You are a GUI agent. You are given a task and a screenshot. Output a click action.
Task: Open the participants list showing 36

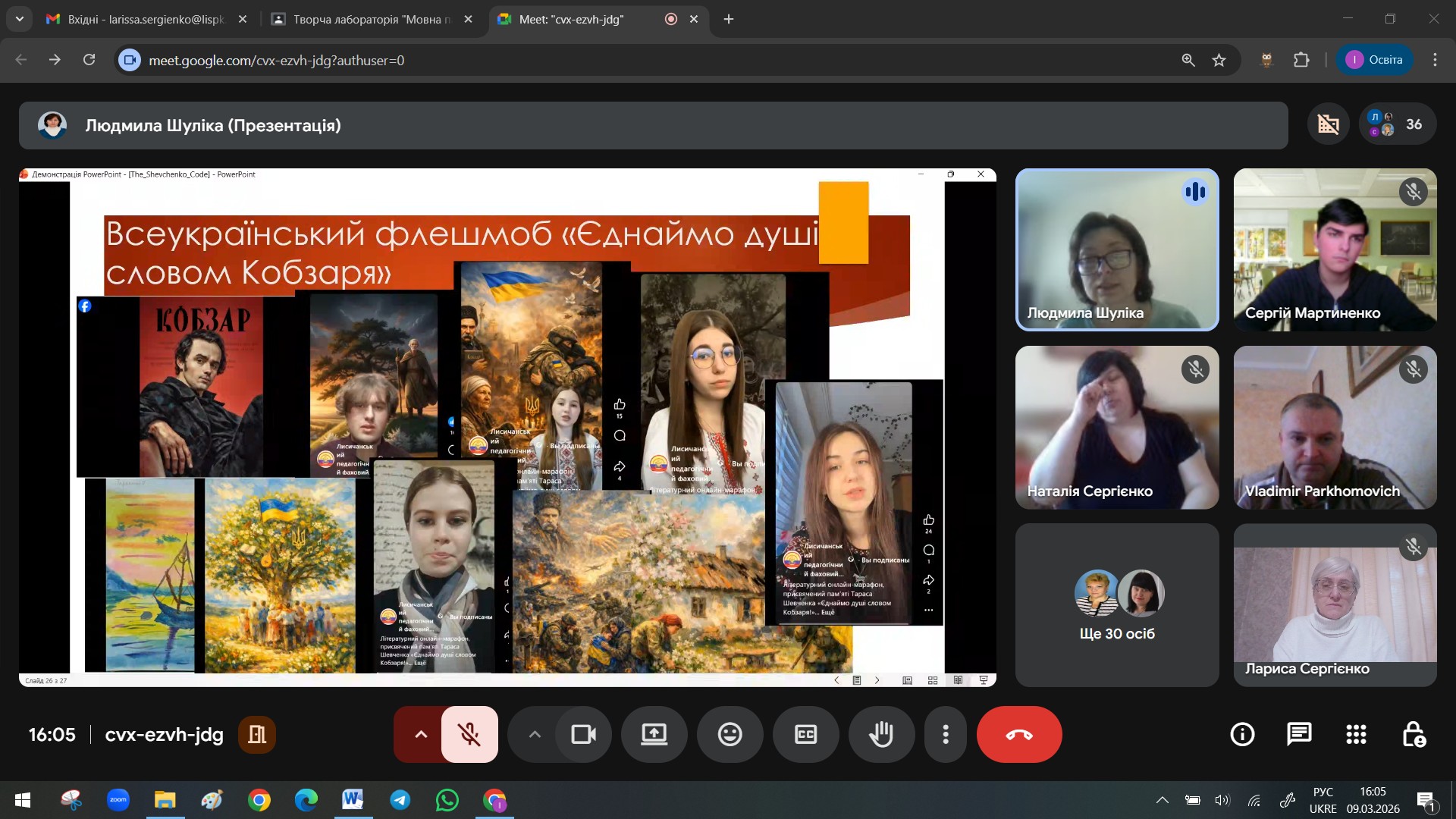[1398, 124]
